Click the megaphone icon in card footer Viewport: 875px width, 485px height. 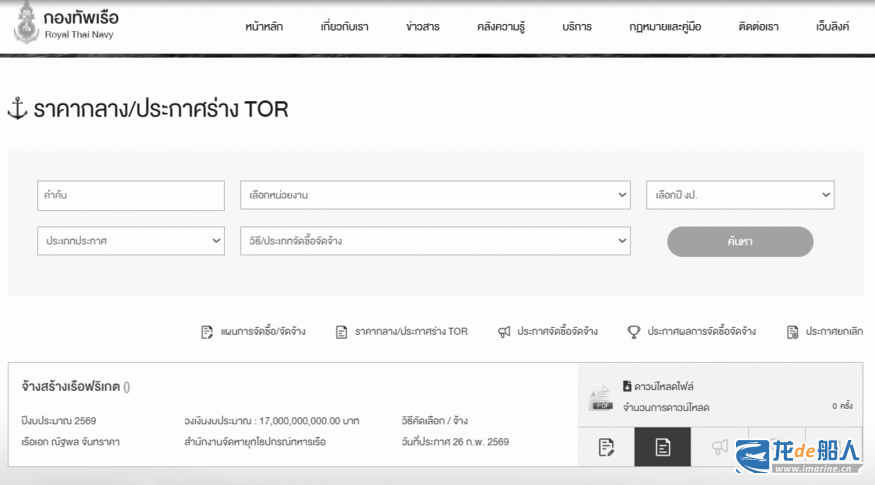(x=719, y=447)
